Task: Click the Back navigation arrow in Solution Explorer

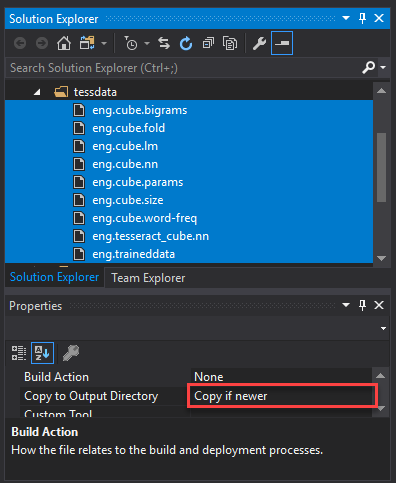Action: click(x=20, y=43)
